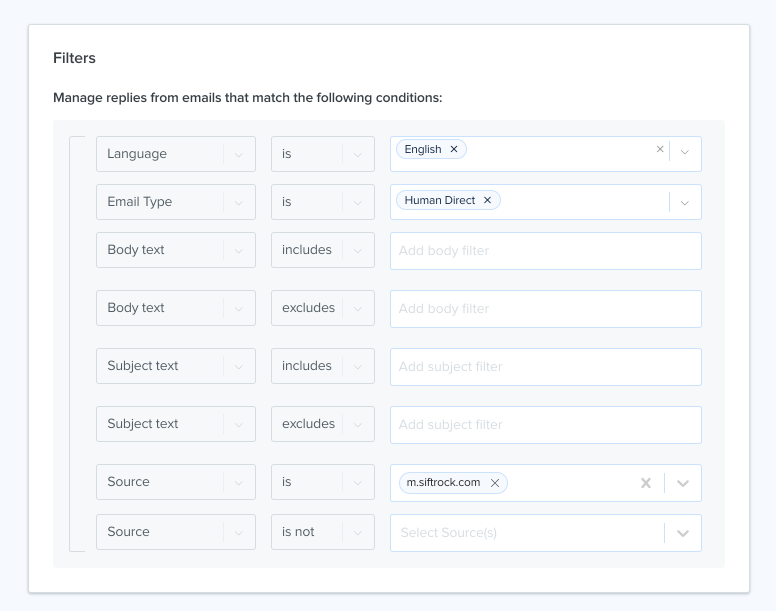This screenshot has height=611, width=776.
Task: Open the Language field selector
Action: 176,154
